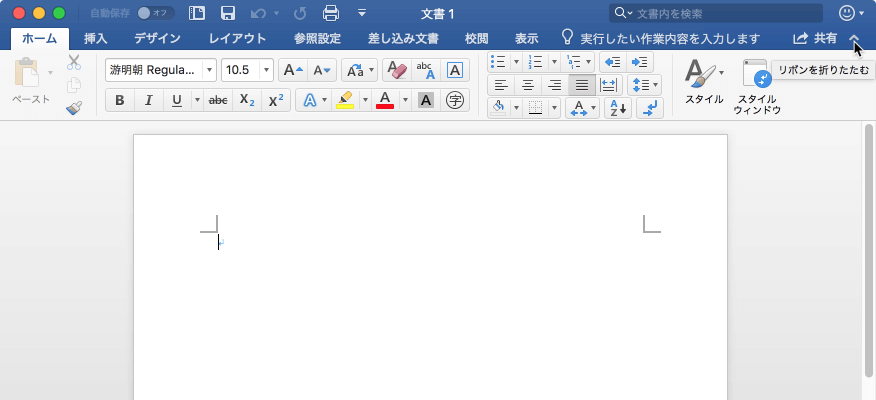Screen dimensions: 876x400
Task: Sort text A to Z
Action: click(x=618, y=108)
